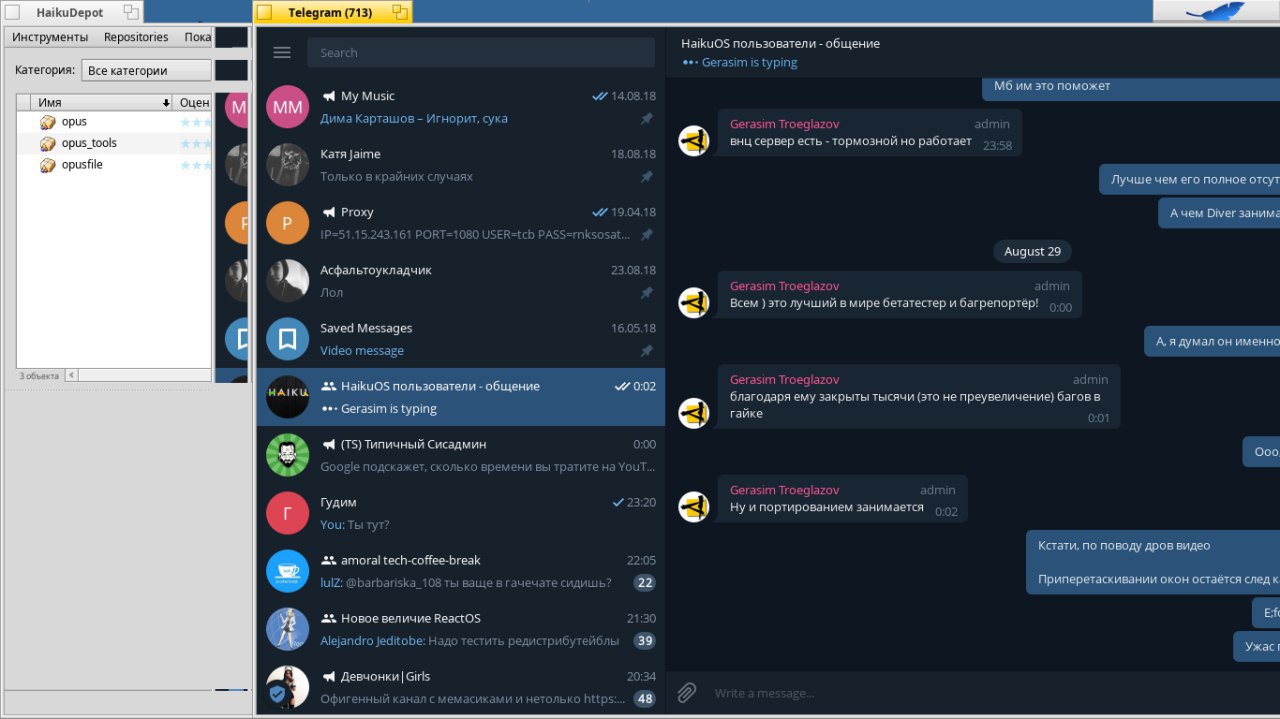Open the Repositories menu in HaikuDepot
The width and height of the screenshot is (1280, 719).
136,37
